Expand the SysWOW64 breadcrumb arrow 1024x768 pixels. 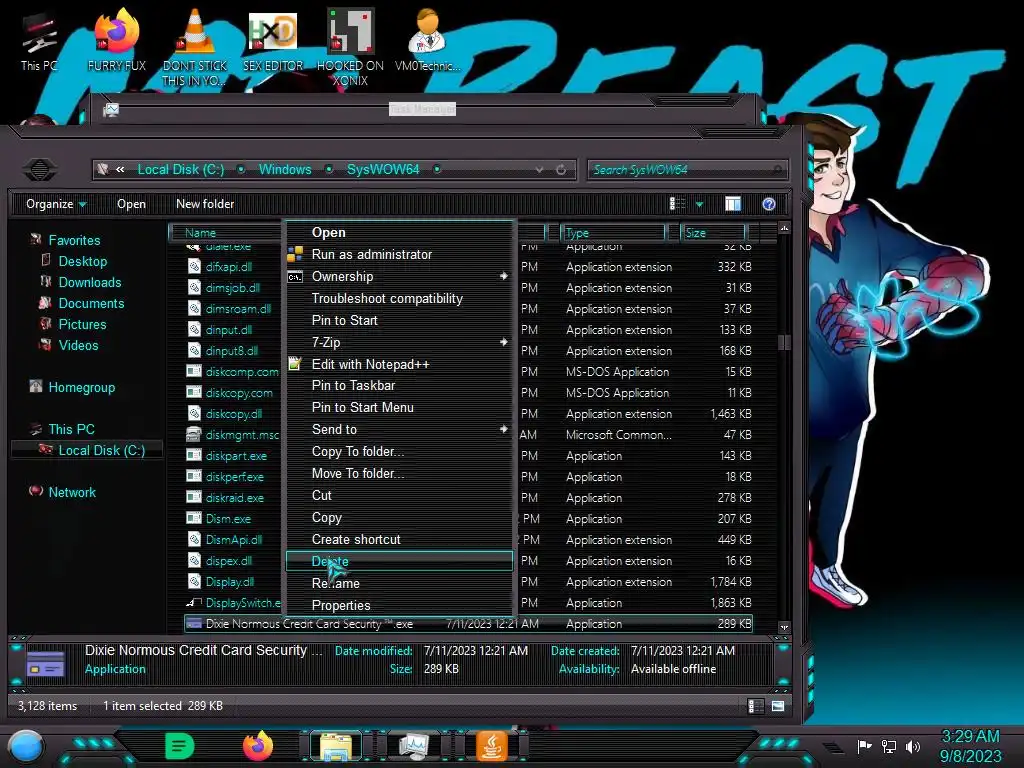click(437, 170)
